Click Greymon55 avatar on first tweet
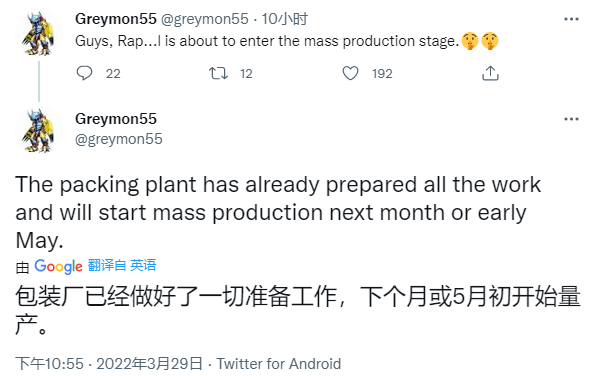The width and height of the screenshot is (591, 376). point(38,34)
